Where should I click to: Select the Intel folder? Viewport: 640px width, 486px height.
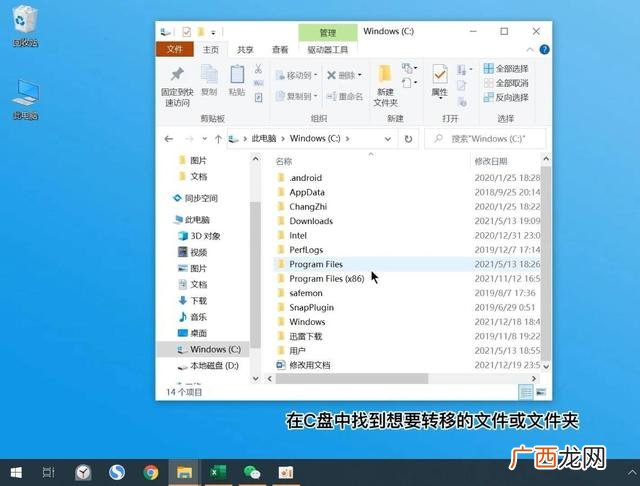point(298,235)
